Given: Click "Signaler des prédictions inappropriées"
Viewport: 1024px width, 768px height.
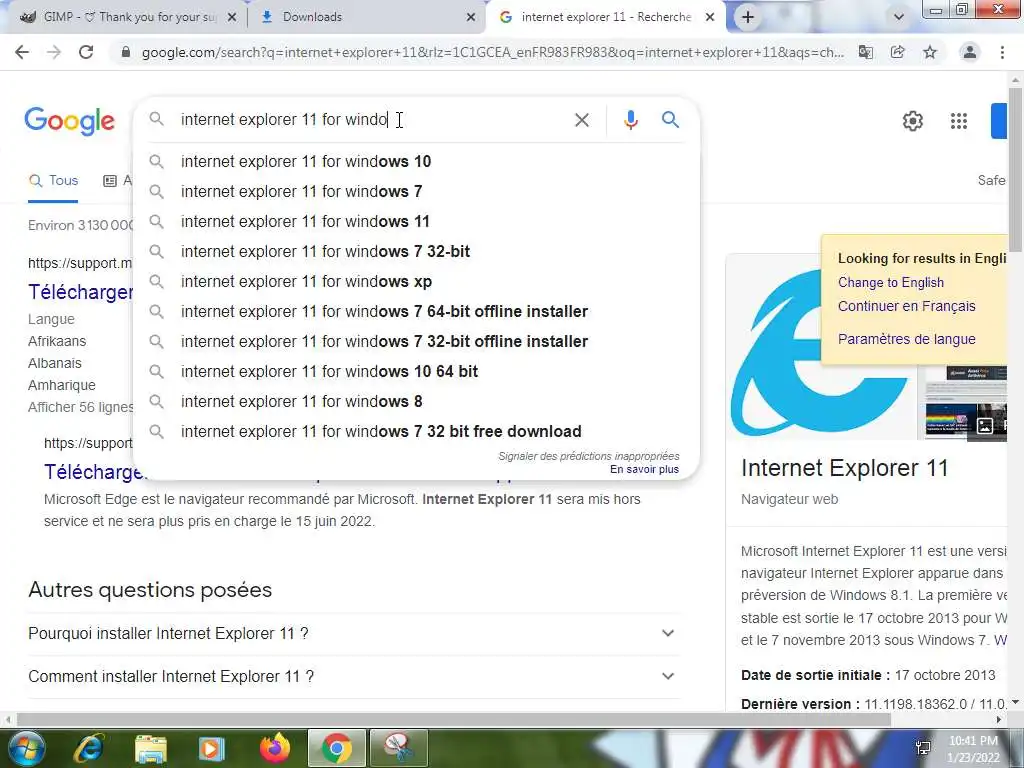Looking at the screenshot, I should (589, 456).
